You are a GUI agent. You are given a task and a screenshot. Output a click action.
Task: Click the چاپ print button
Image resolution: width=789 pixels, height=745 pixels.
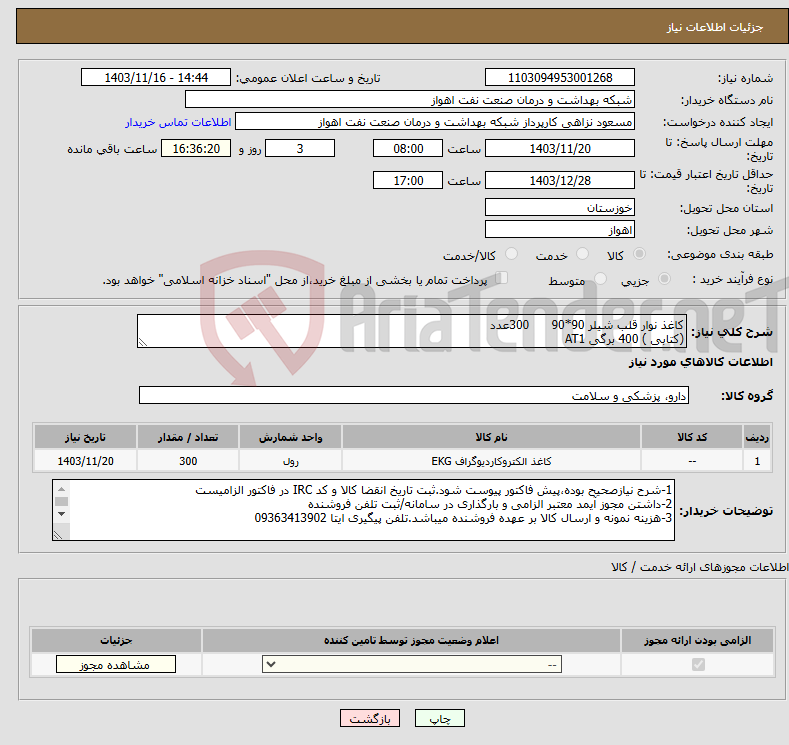pyautogui.click(x=440, y=718)
